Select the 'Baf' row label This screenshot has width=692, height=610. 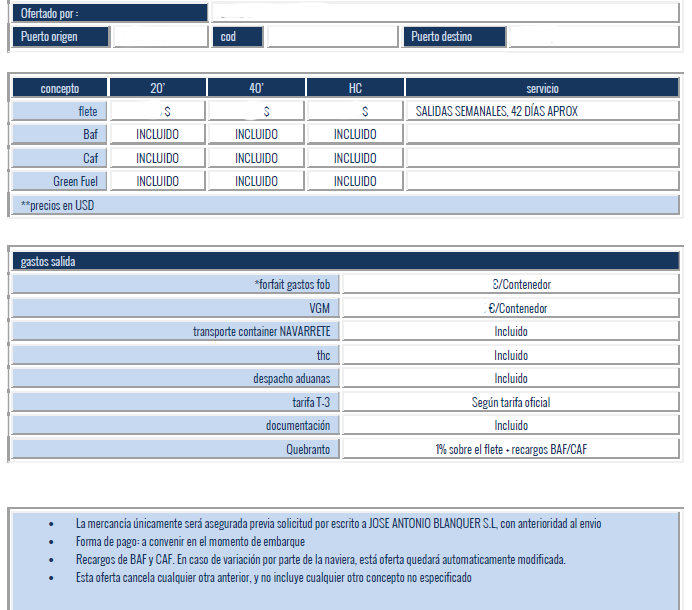click(x=60, y=134)
